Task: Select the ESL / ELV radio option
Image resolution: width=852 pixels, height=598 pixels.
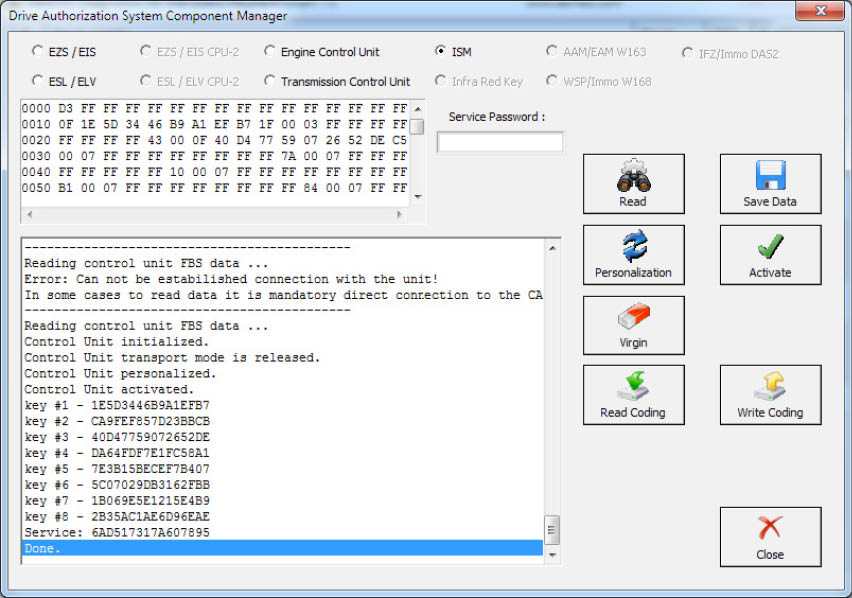Action: click(x=38, y=81)
